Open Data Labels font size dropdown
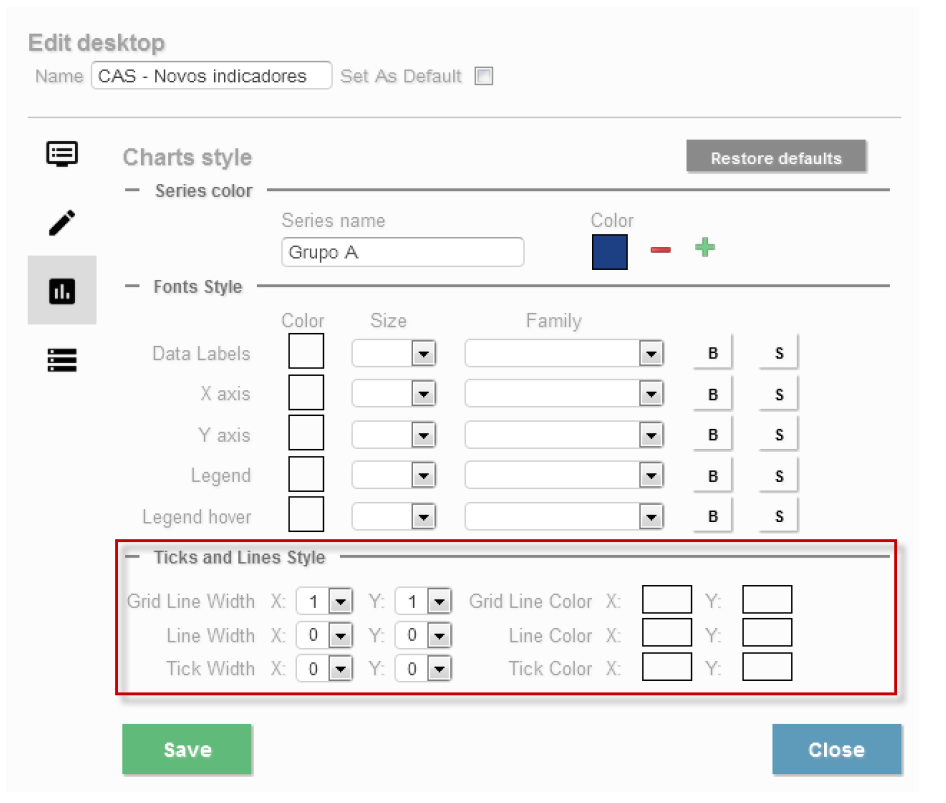 click(x=423, y=354)
